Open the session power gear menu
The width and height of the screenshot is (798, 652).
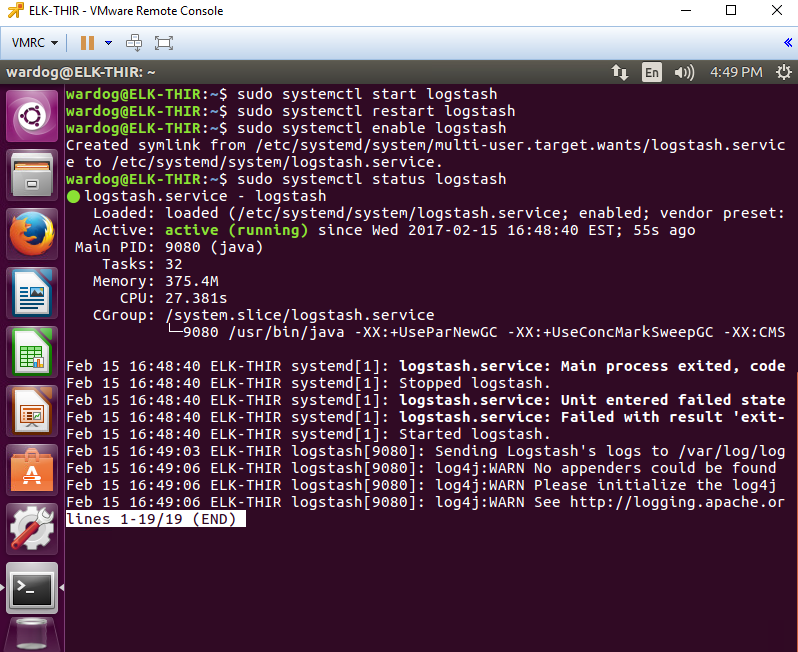[x=783, y=72]
